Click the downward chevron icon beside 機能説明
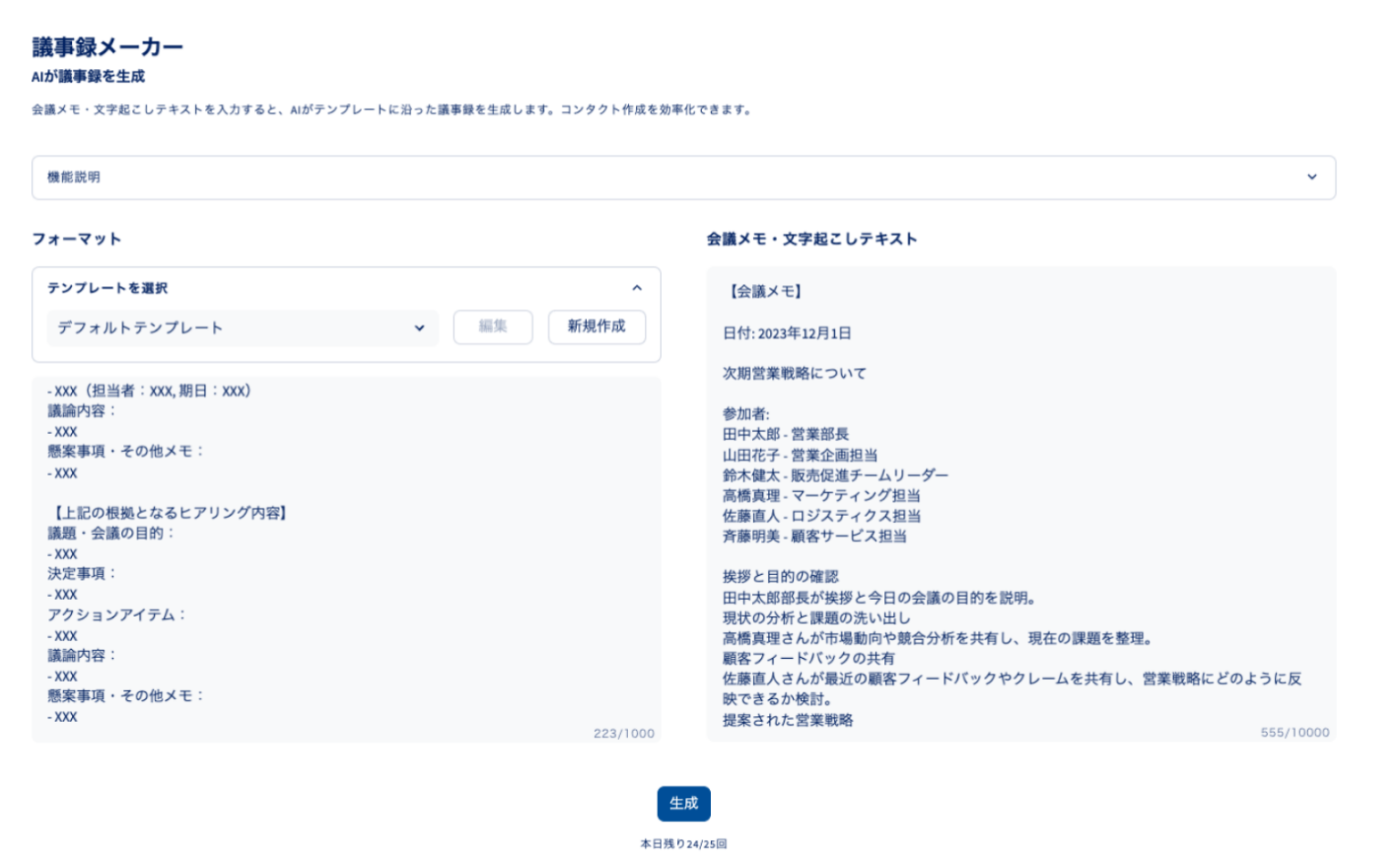1400x864 pixels. pyautogui.click(x=1312, y=178)
